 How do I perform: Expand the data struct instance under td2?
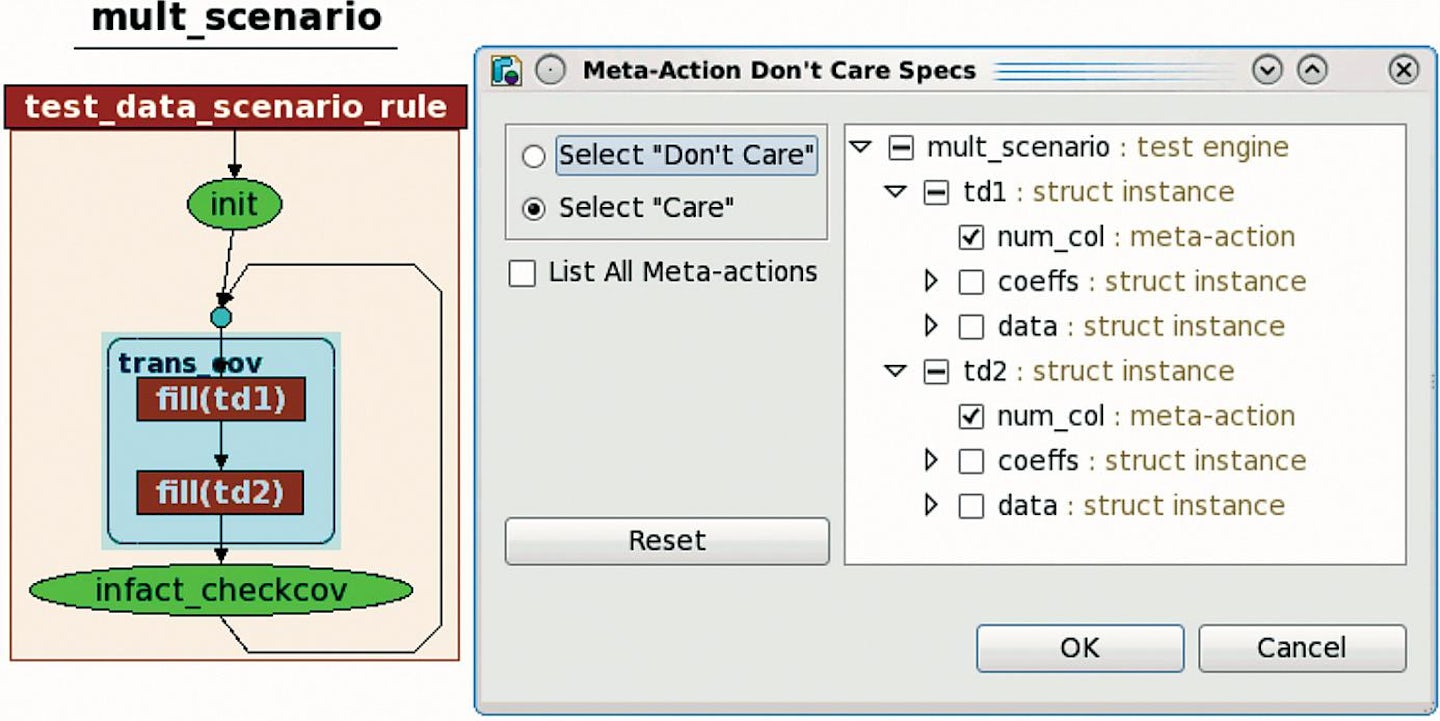tap(932, 505)
